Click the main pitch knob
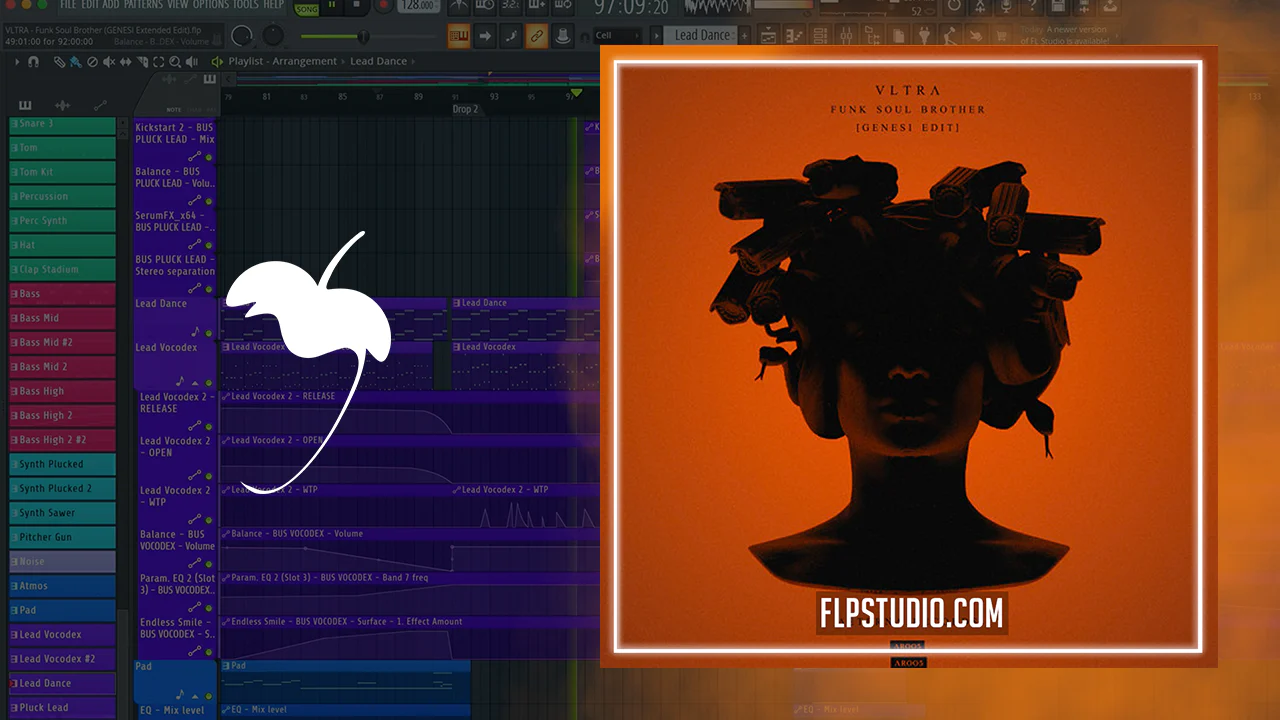 (x=273, y=37)
